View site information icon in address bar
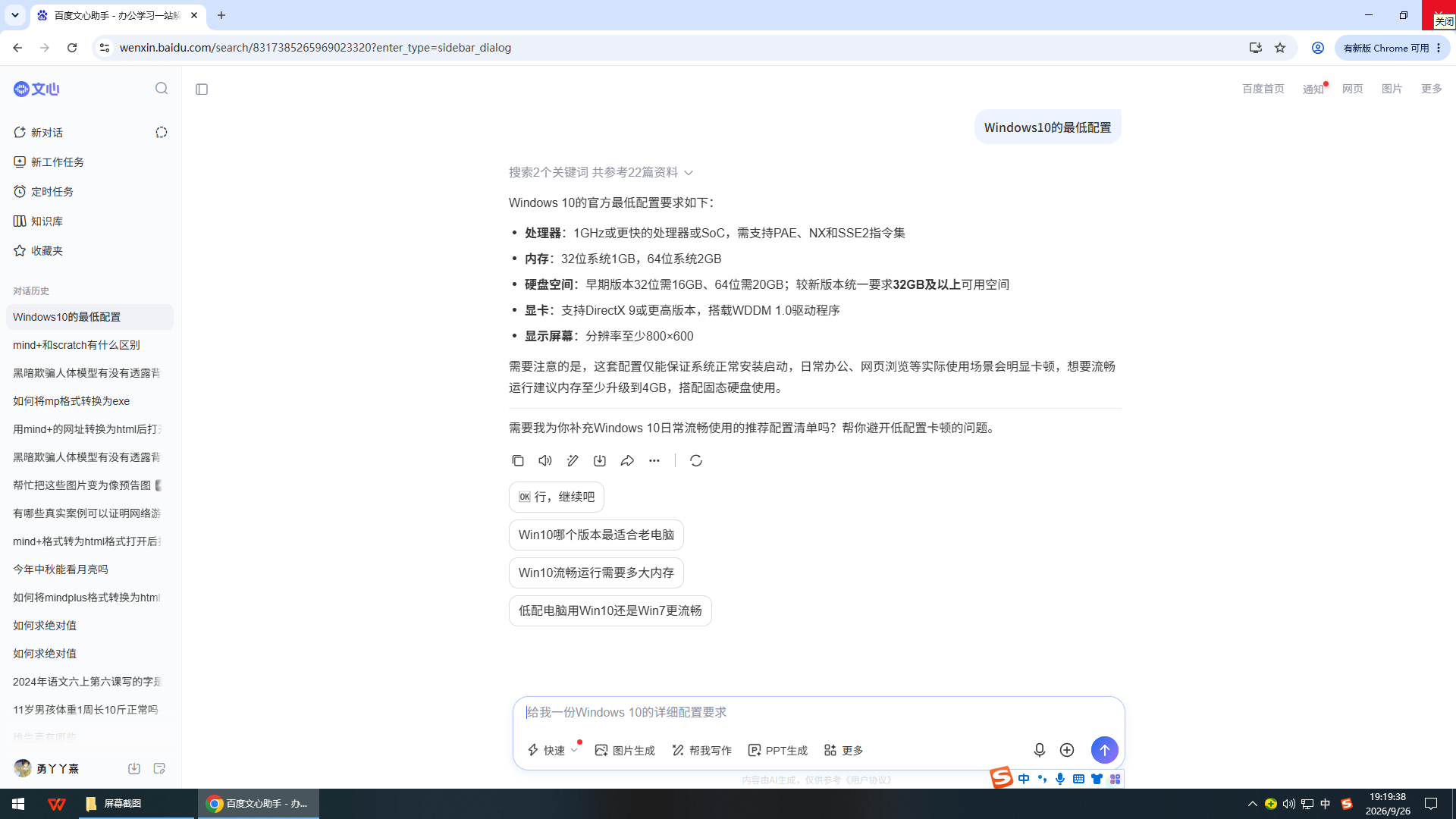The width and height of the screenshot is (1456, 819). point(105,48)
